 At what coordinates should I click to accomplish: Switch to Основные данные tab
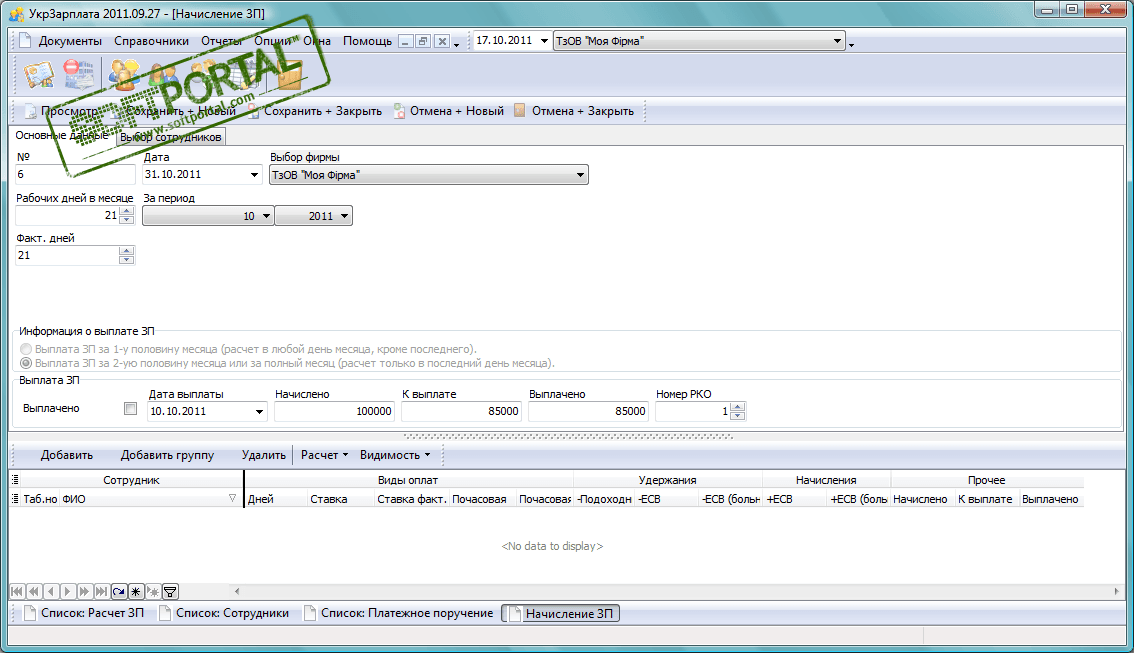point(62,135)
